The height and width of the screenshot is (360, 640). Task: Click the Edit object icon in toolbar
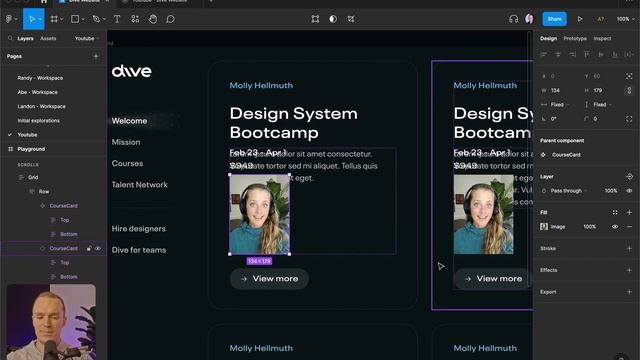[x=315, y=19]
